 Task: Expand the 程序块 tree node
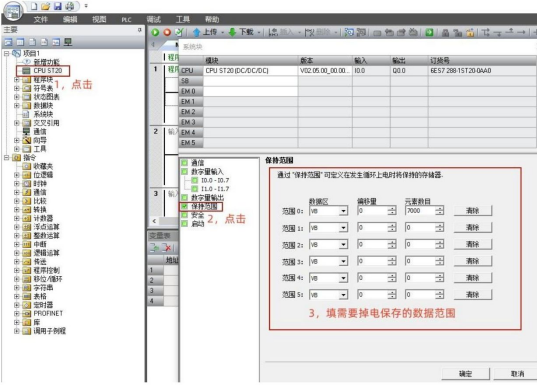pos(16,79)
